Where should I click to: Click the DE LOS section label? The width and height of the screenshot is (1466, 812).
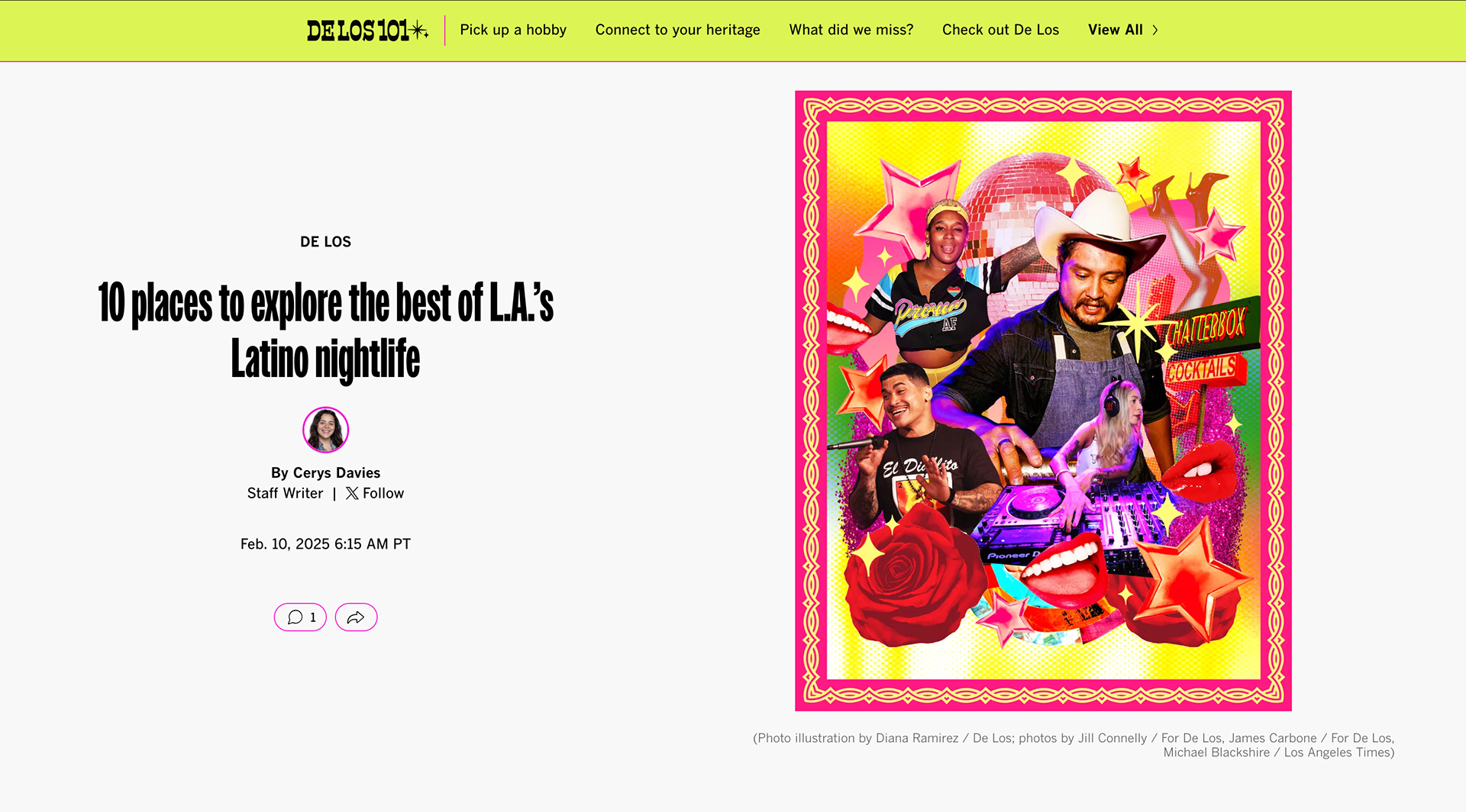tap(326, 242)
